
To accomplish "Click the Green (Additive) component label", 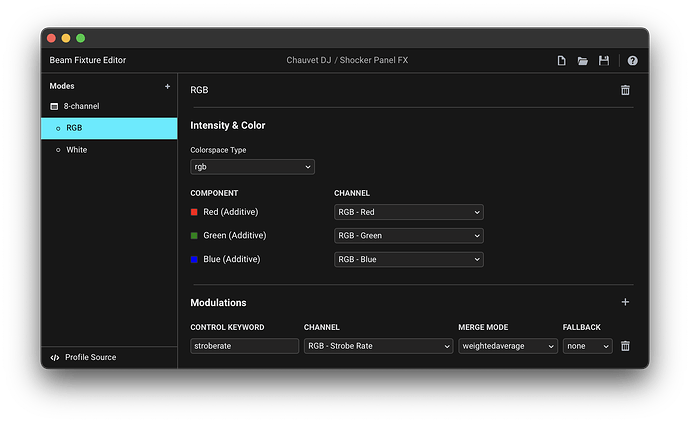I will click(x=235, y=235).
